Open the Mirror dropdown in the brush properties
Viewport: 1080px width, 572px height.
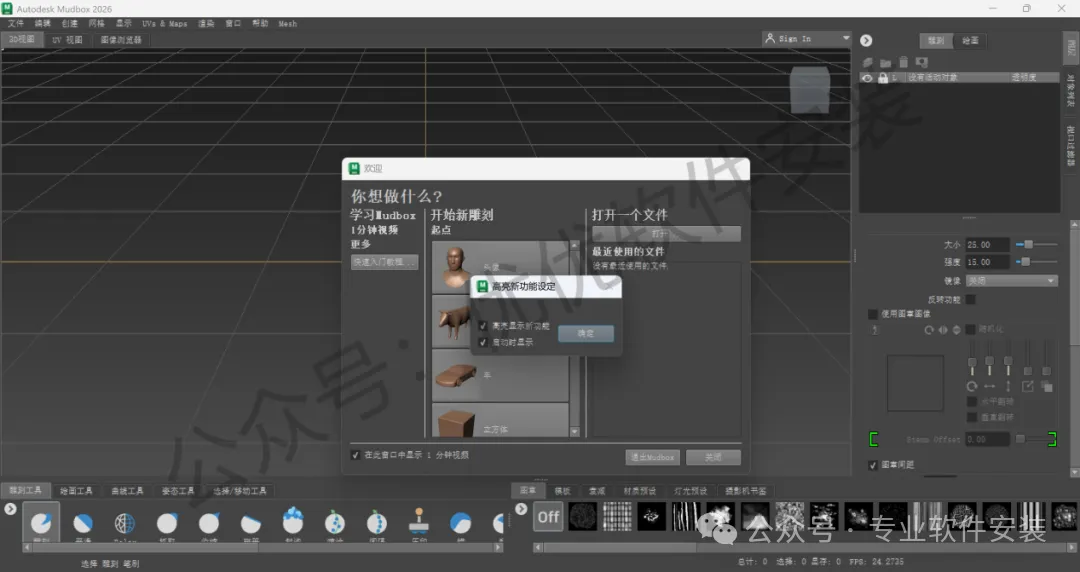[x=1011, y=280]
